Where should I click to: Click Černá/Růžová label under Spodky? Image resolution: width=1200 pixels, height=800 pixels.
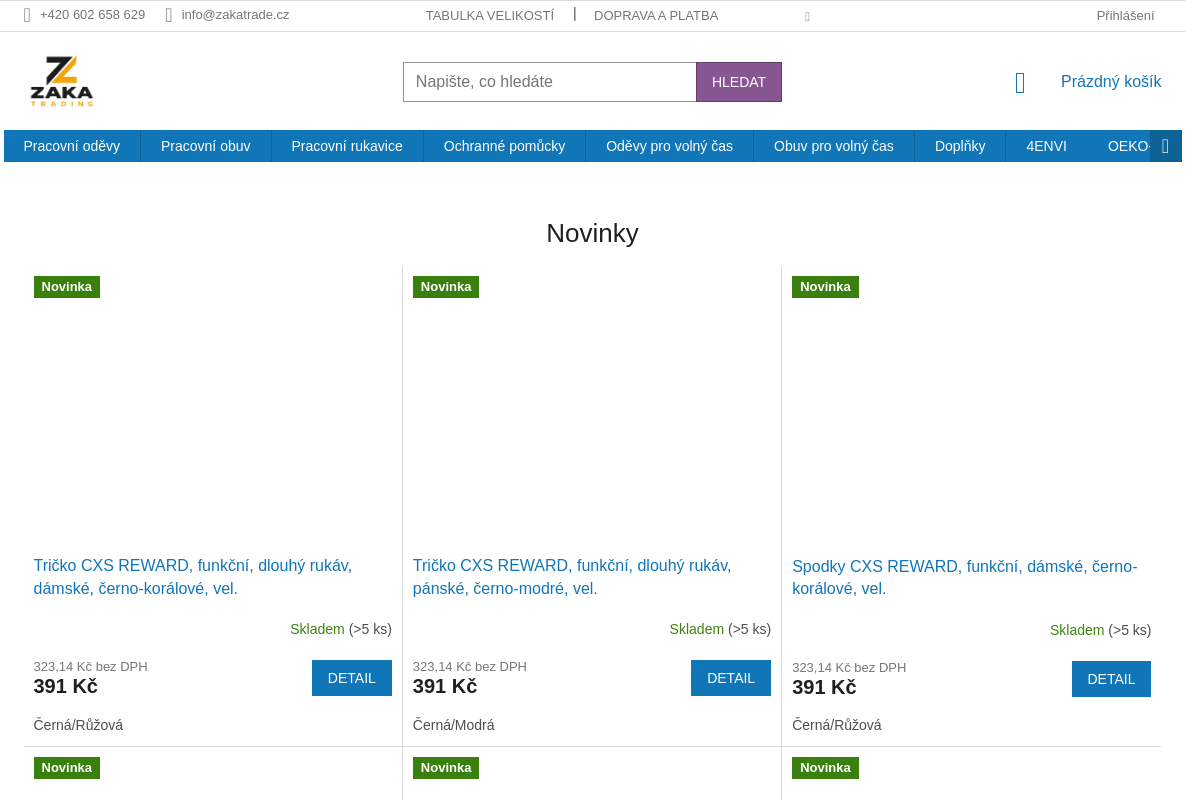(837, 725)
